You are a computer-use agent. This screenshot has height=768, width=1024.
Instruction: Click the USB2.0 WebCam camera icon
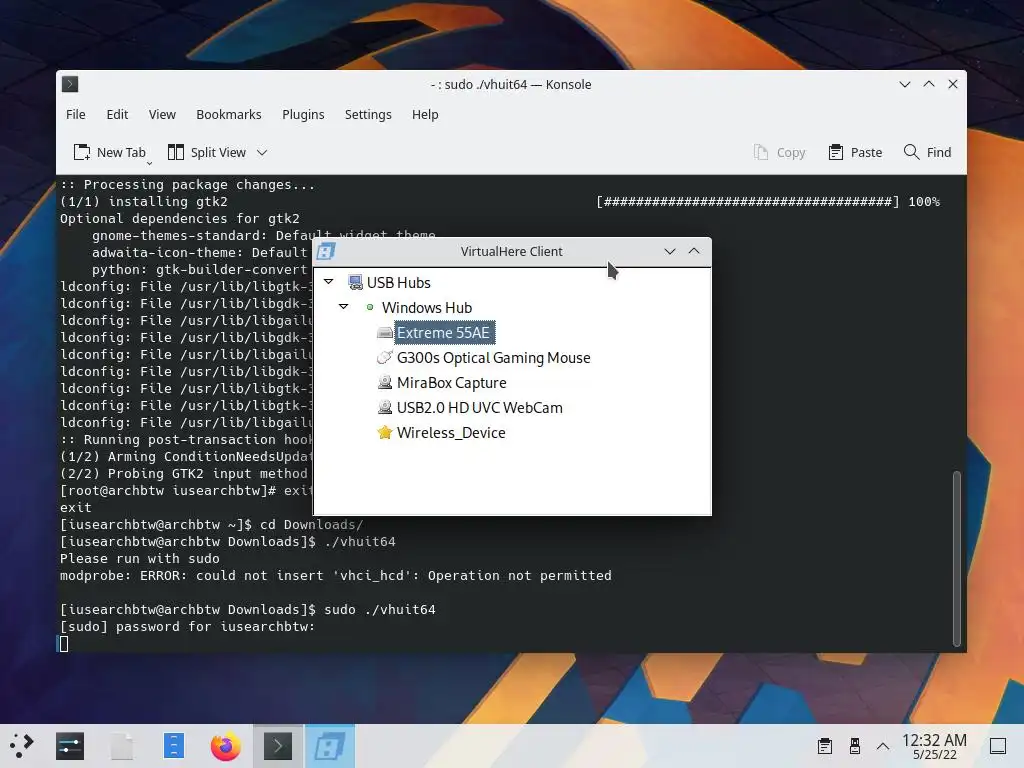385,407
